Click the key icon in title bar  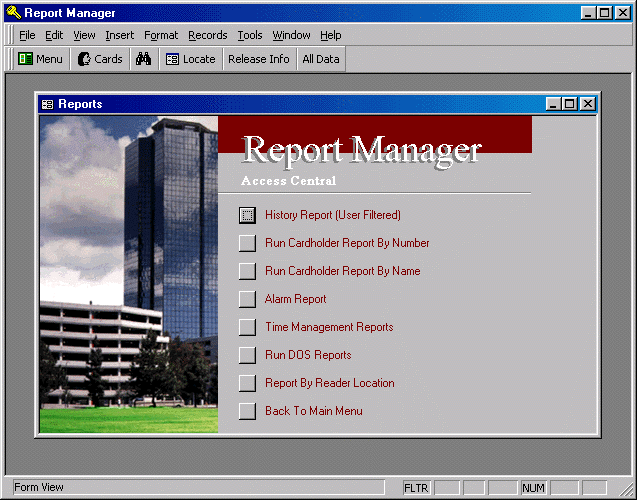(13, 13)
